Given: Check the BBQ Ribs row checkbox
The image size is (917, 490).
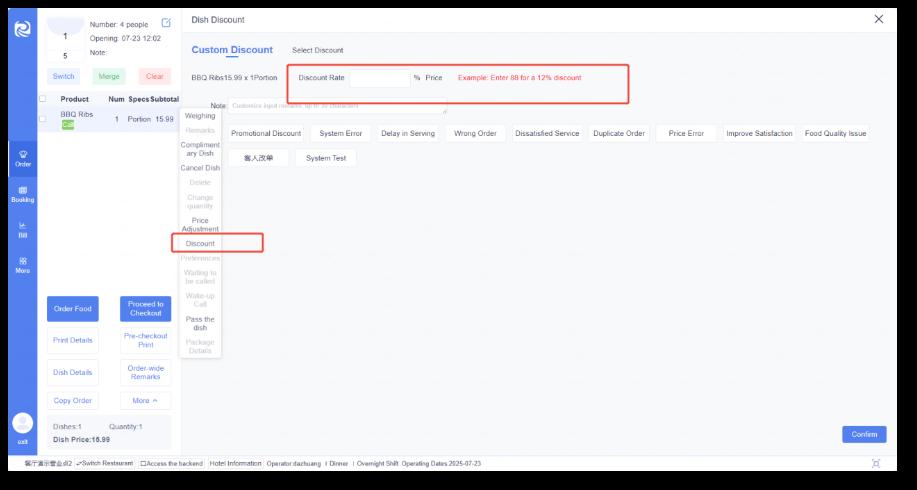Looking at the screenshot, I should coord(42,119).
